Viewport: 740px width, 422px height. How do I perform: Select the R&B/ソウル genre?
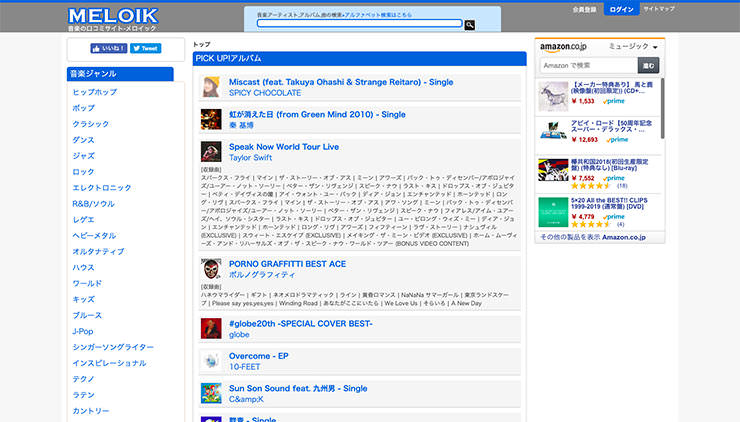coord(93,203)
